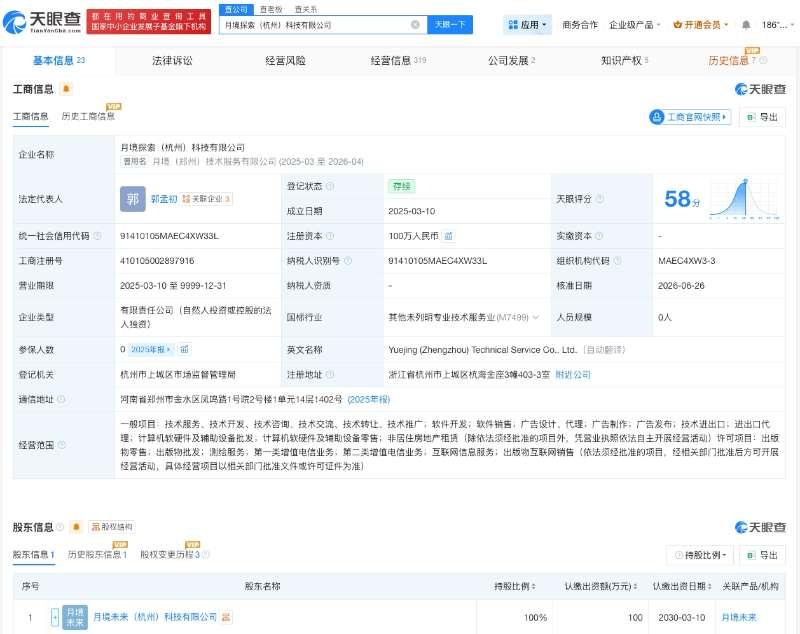This screenshot has width=800, height=634.
Task: Click info icon next to 经营范围
Action: (x=62, y=445)
